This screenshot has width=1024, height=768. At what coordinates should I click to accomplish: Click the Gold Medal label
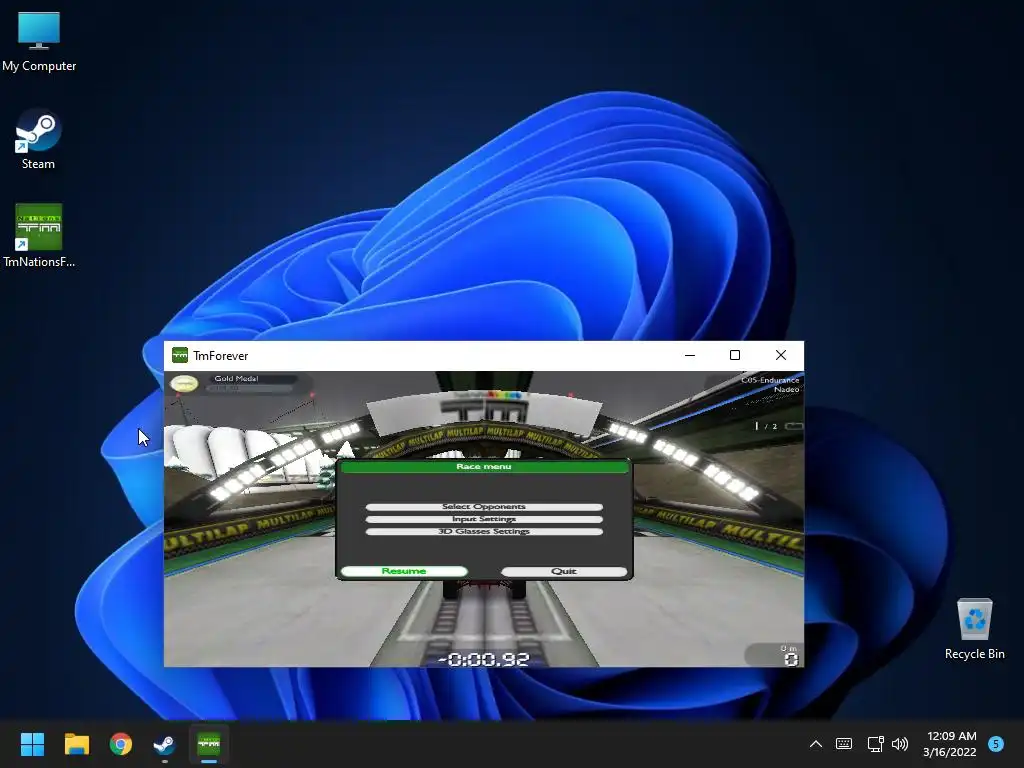(236, 379)
